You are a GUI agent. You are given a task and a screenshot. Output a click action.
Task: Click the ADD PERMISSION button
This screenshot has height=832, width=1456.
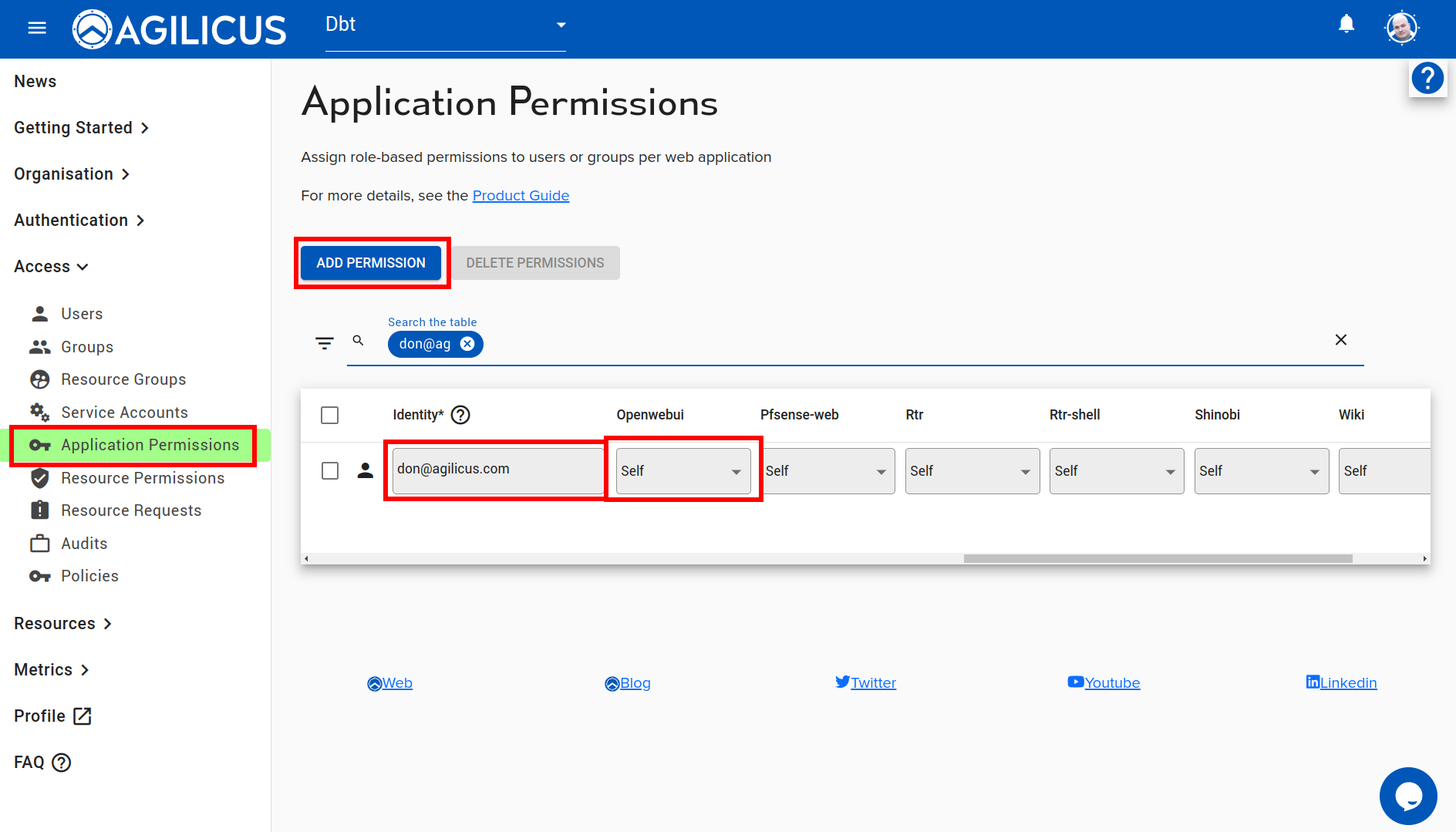371,263
